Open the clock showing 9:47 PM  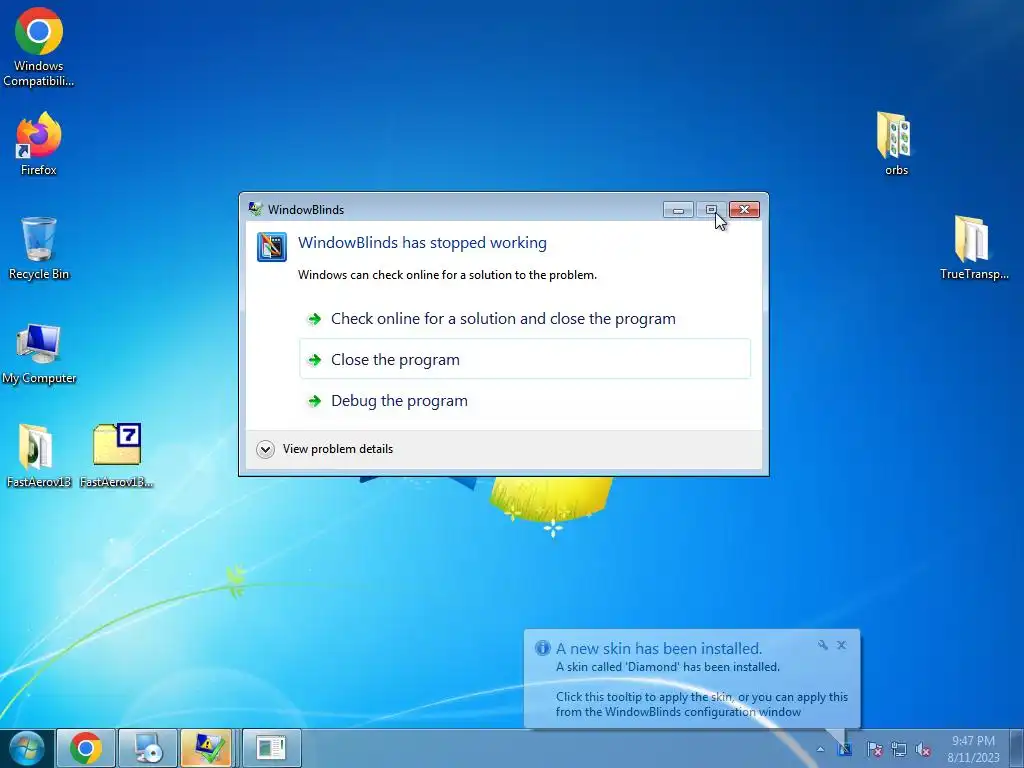pos(973,749)
